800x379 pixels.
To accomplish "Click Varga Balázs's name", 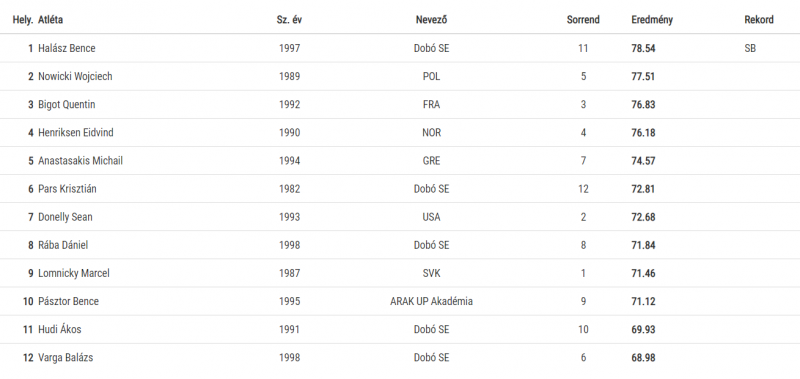I will click(66, 357).
